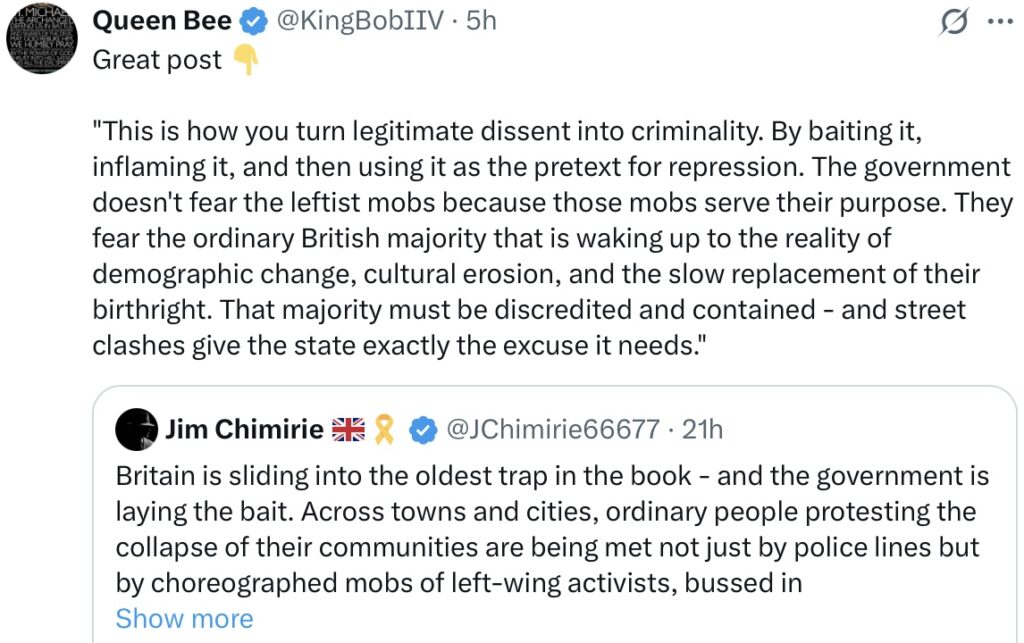The height and width of the screenshot is (643, 1024).
Task: Click the 21h quoted post timestamp
Action: (702, 430)
